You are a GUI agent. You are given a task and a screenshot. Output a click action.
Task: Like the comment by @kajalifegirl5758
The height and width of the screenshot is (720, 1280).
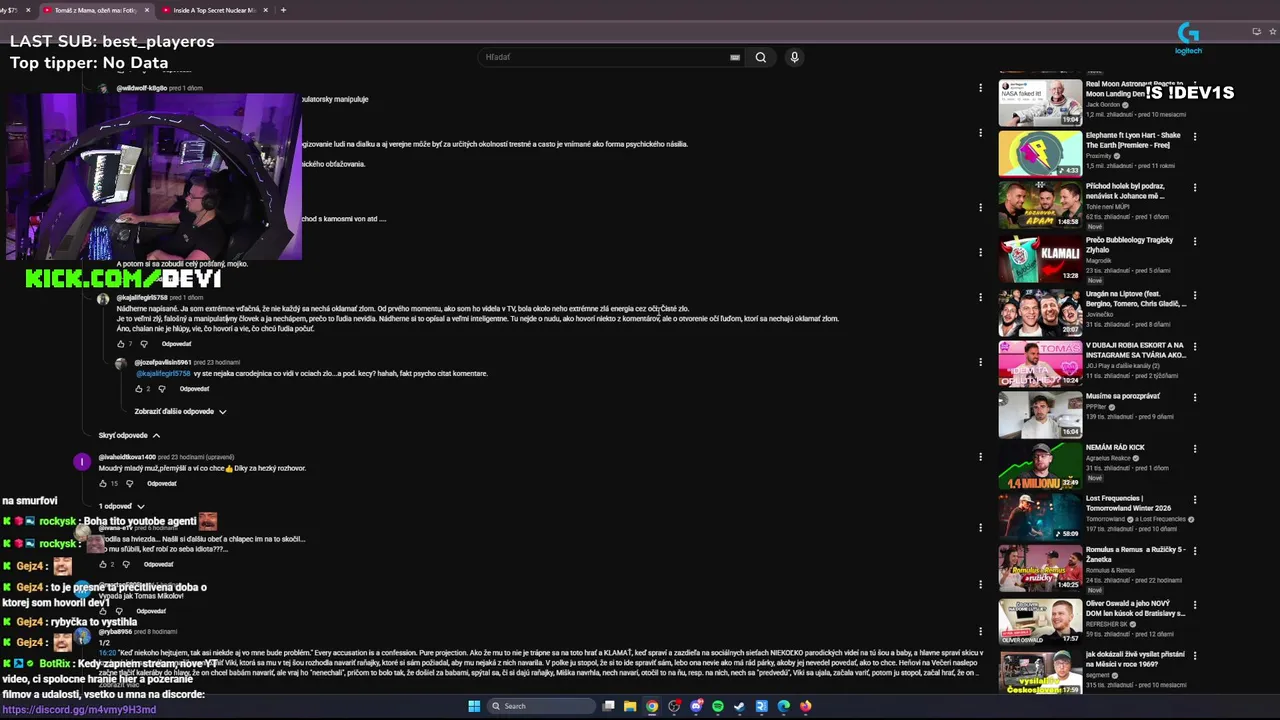coord(120,344)
